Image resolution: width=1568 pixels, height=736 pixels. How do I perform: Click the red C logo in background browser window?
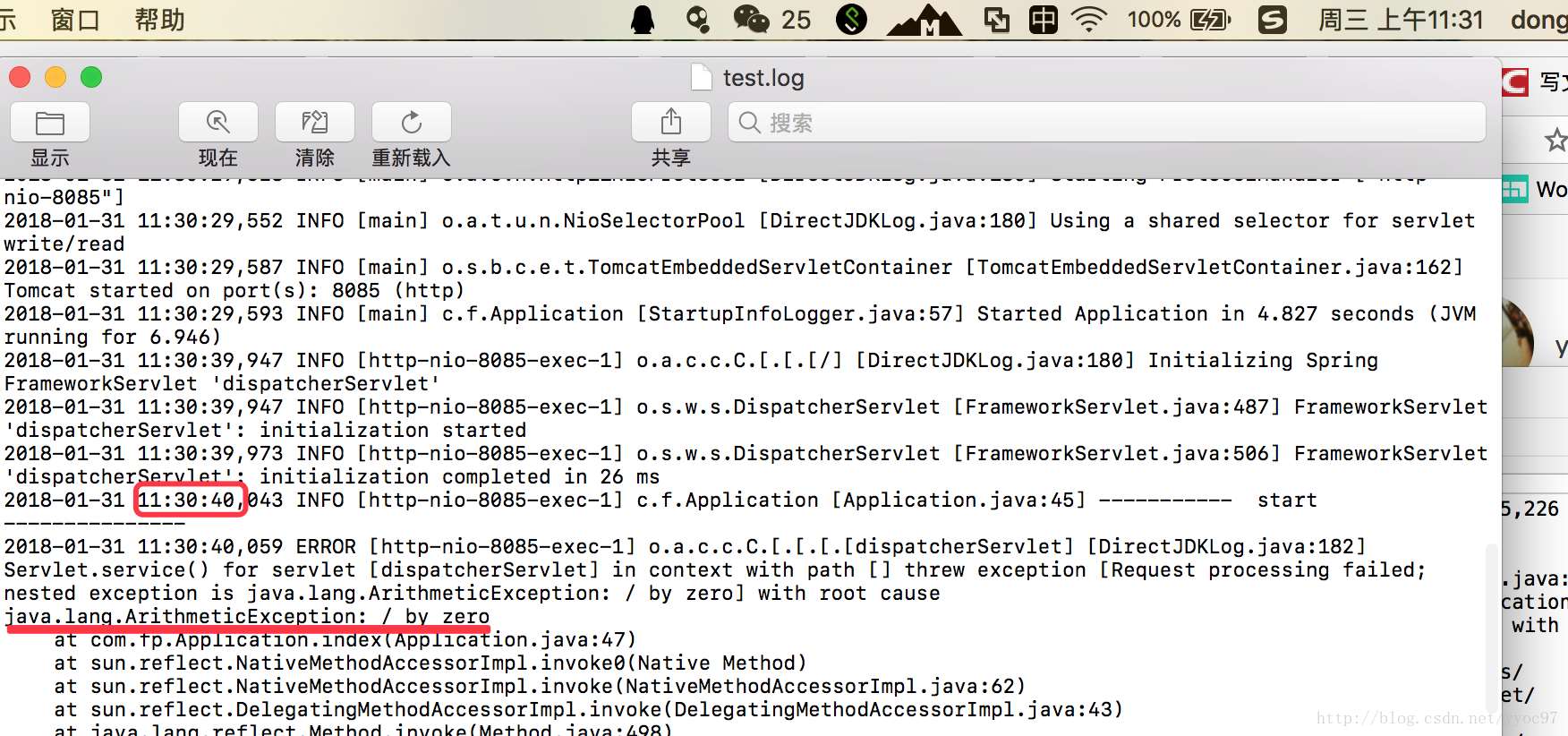(x=1516, y=82)
